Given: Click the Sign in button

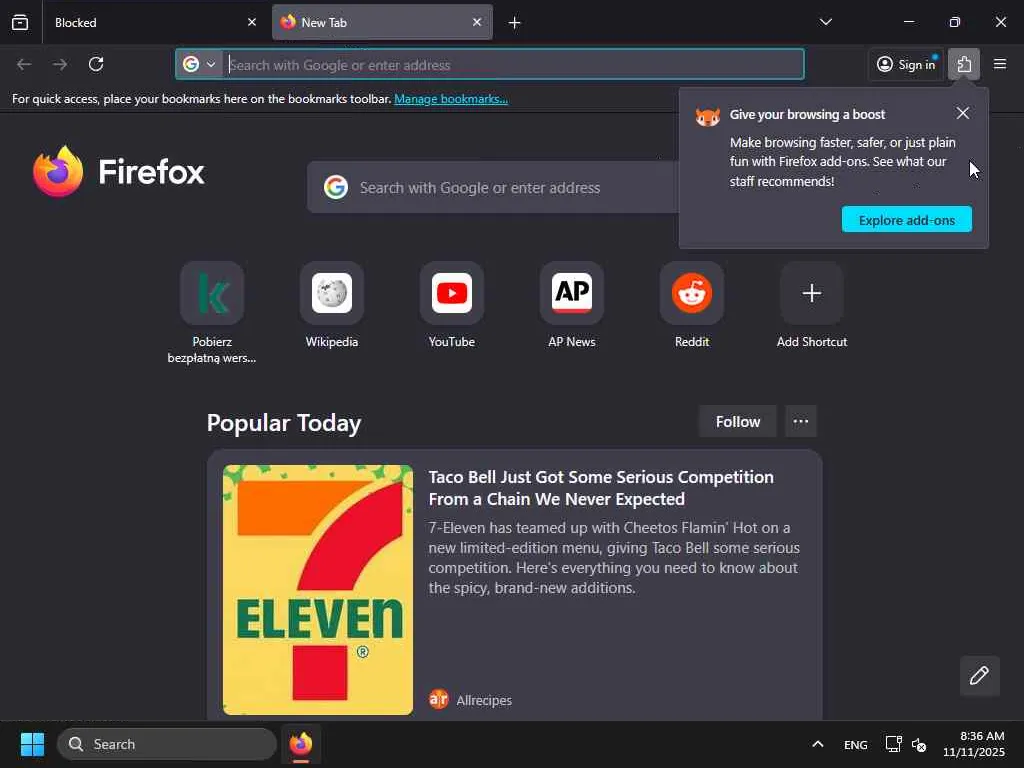Looking at the screenshot, I should coord(906,64).
